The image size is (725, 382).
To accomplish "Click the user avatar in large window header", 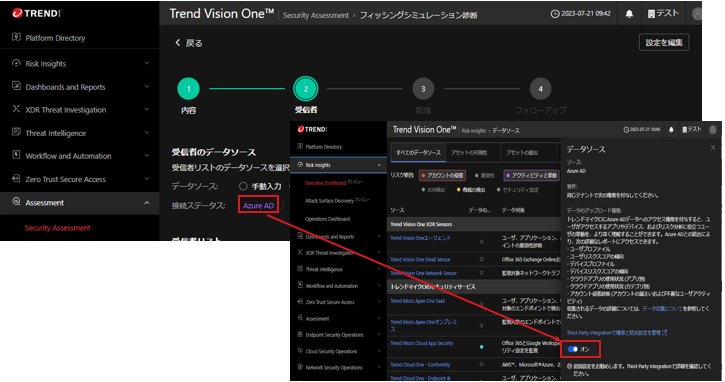I will point(697,14).
